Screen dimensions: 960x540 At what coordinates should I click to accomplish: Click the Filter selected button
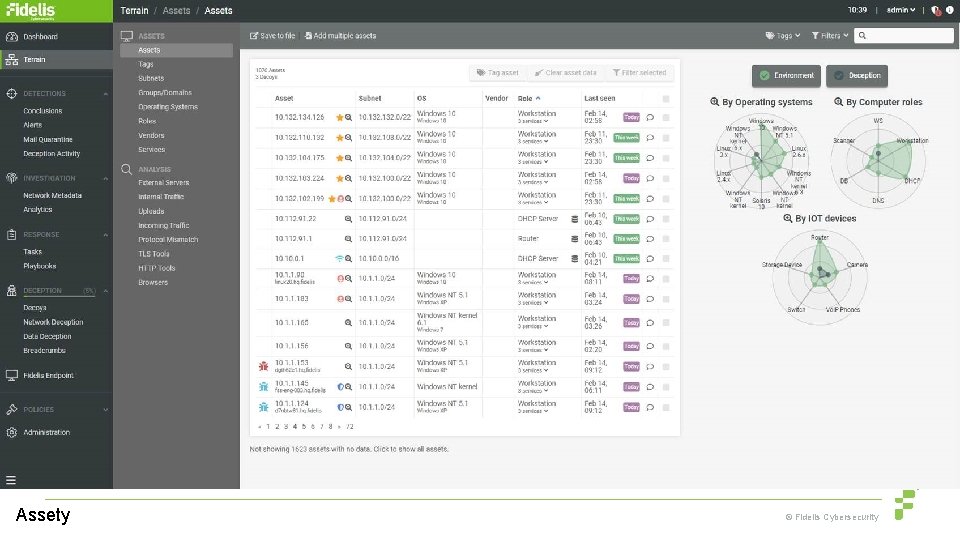coord(639,73)
